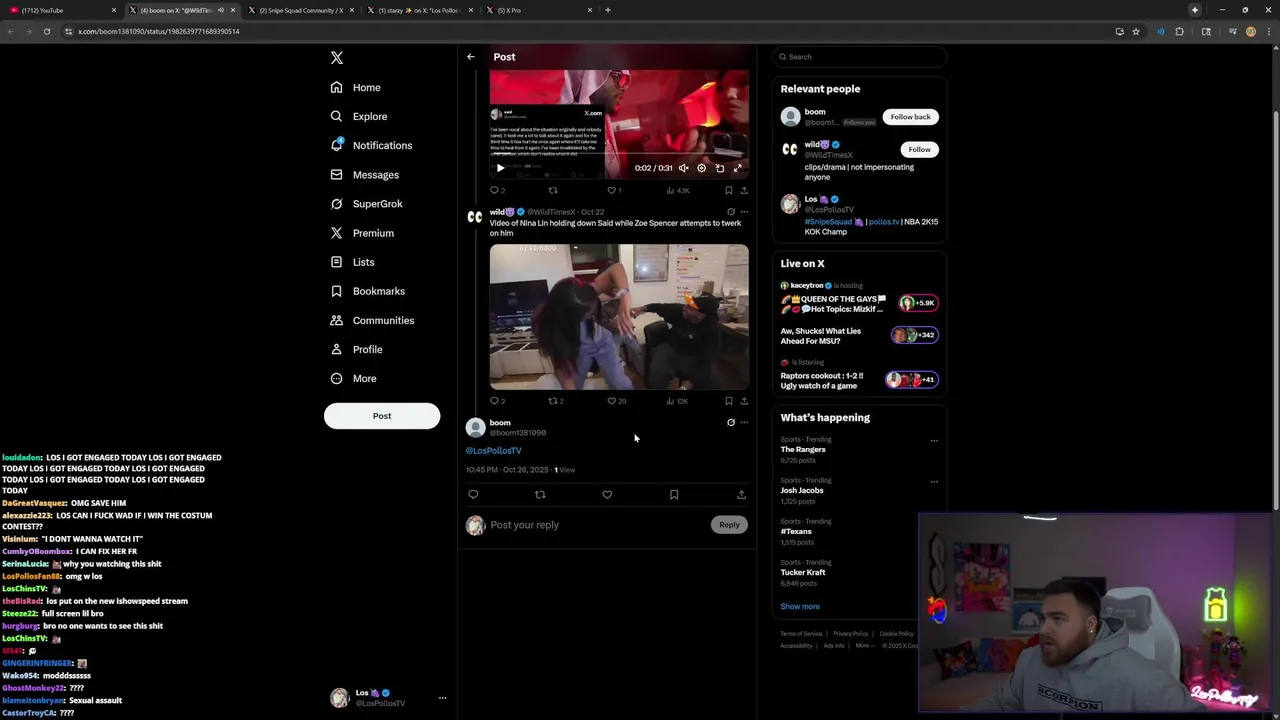Open the account menu dots beside LosPollosTV

[x=442, y=698]
